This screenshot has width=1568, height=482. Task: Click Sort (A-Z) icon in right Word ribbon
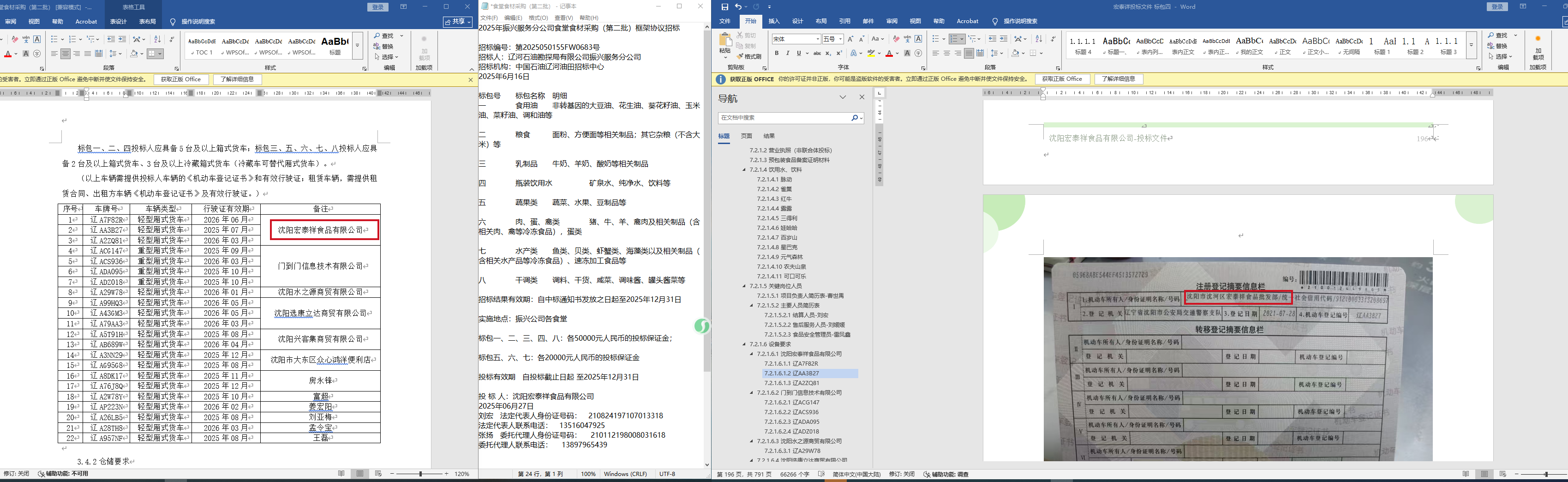pos(1038,39)
